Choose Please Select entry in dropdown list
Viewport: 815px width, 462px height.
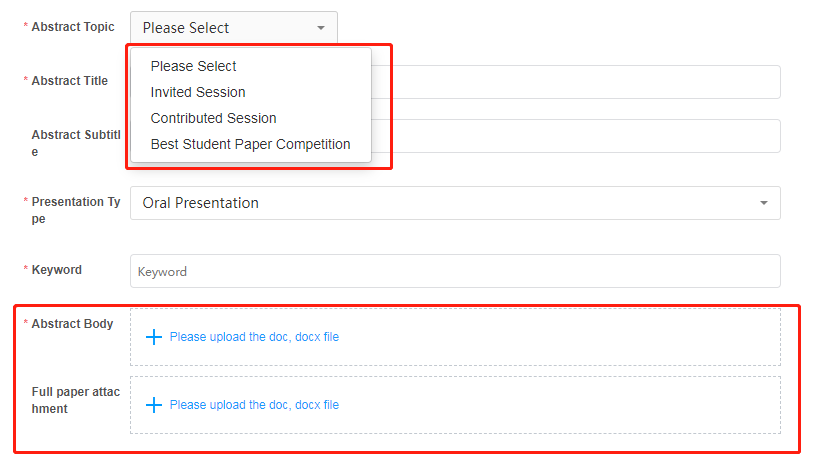(x=194, y=66)
